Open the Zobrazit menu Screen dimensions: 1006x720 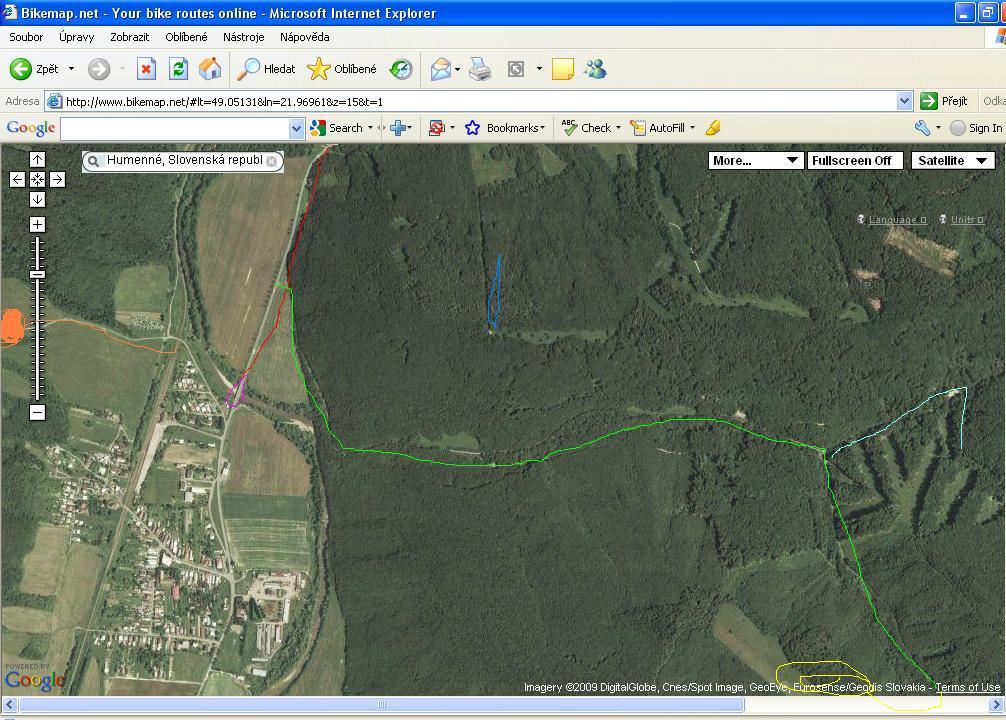129,37
